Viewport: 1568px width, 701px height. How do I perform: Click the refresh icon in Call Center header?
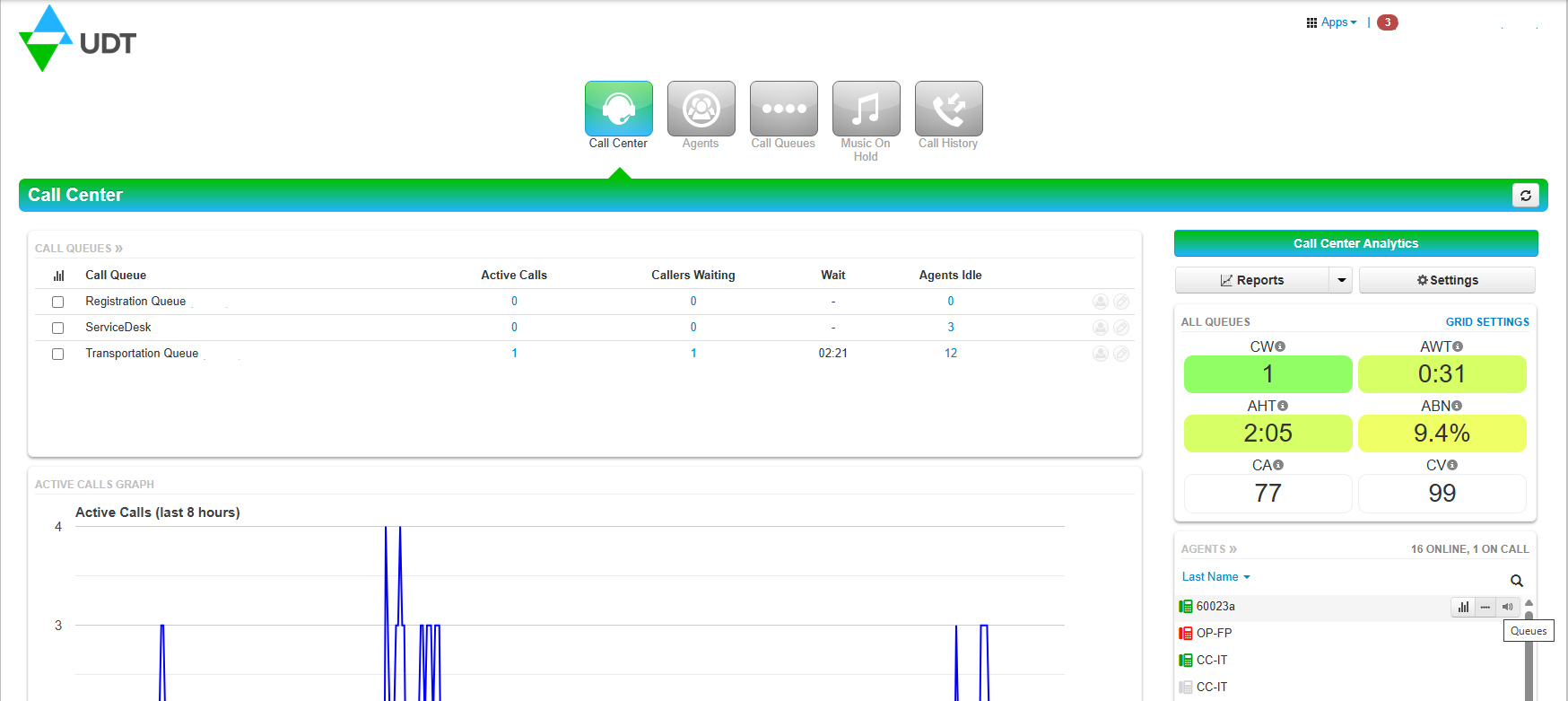point(1525,195)
